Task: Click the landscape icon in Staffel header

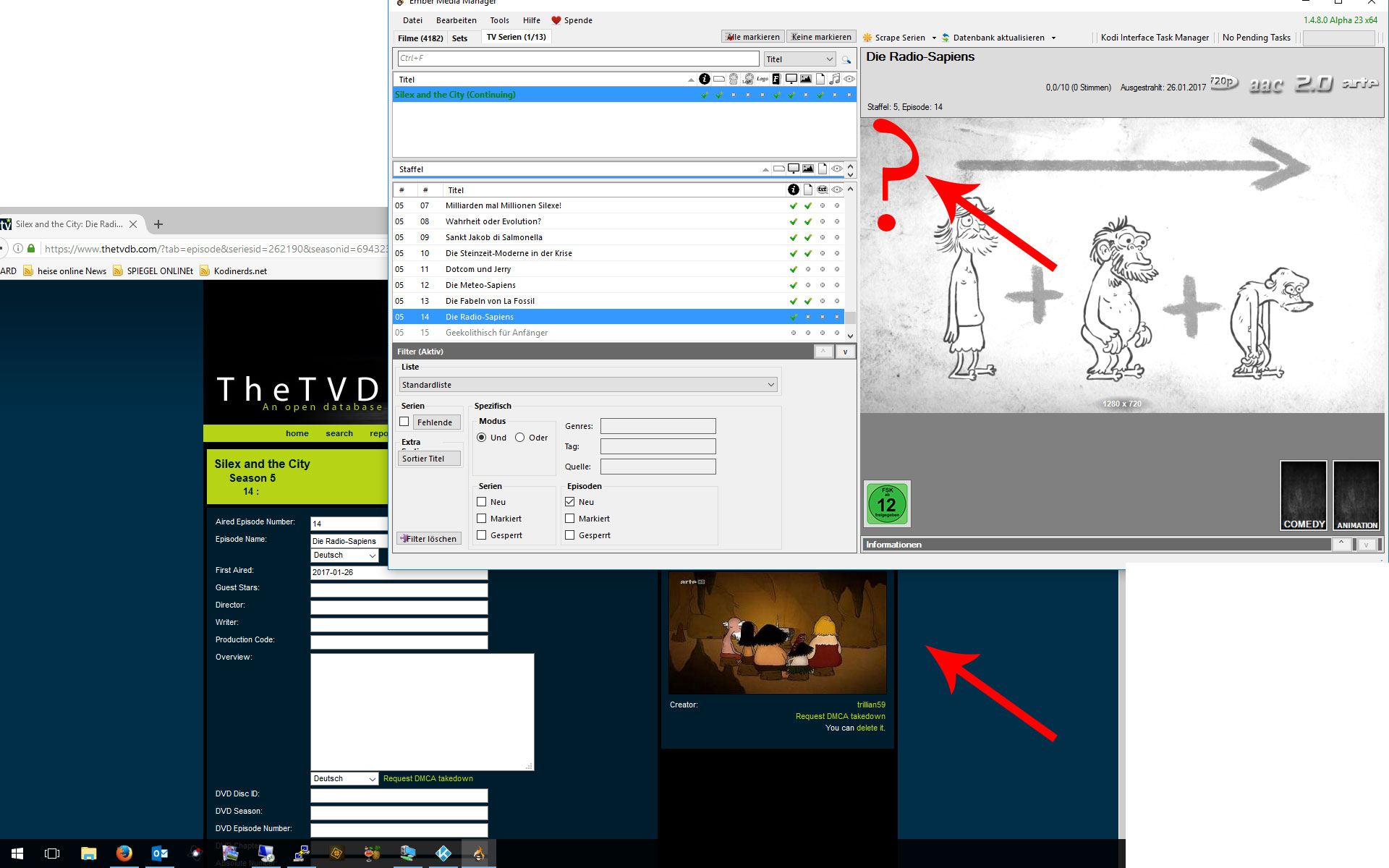Action: point(807,169)
